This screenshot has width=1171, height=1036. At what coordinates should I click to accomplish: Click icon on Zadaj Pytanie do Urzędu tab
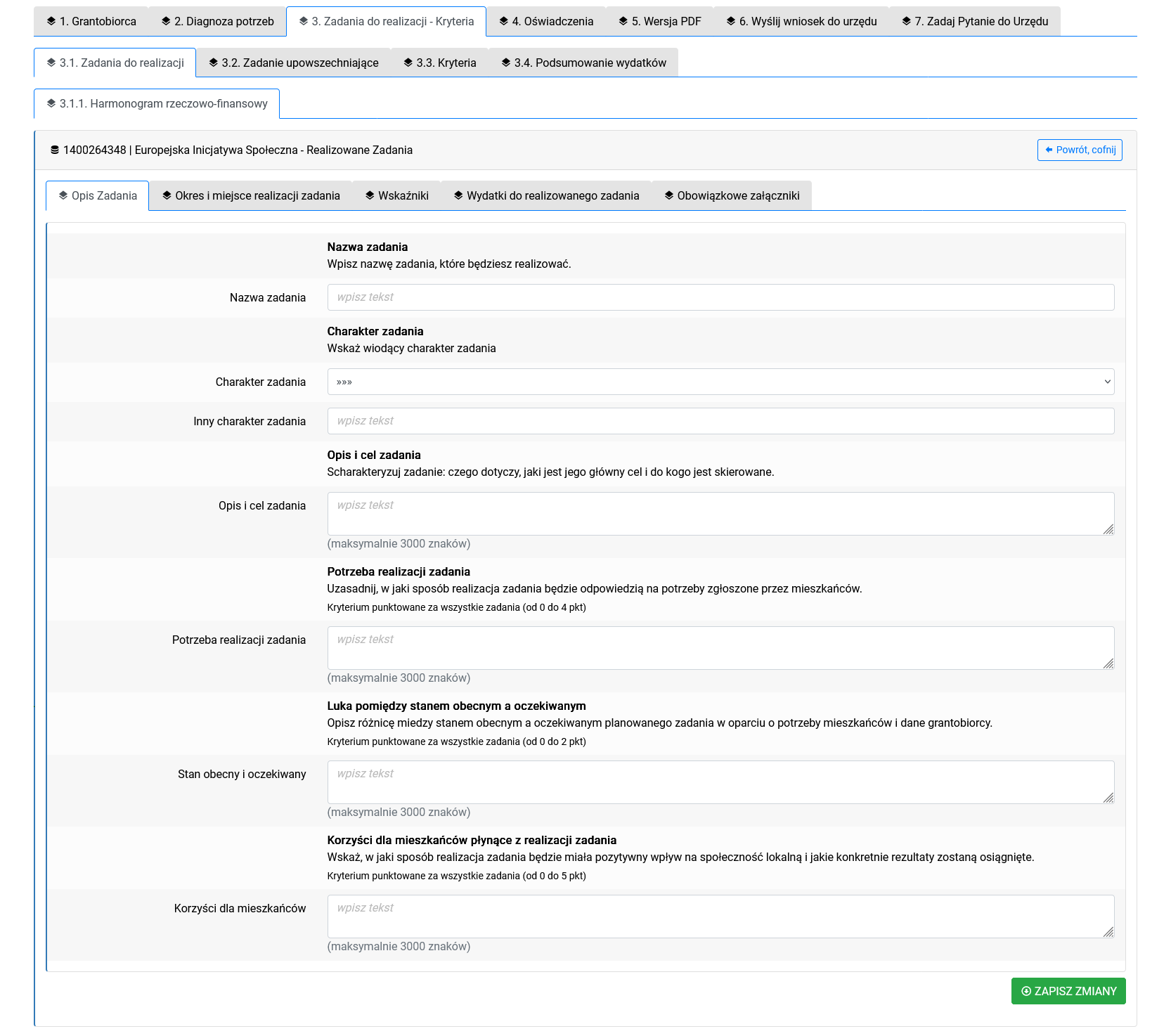907,21
